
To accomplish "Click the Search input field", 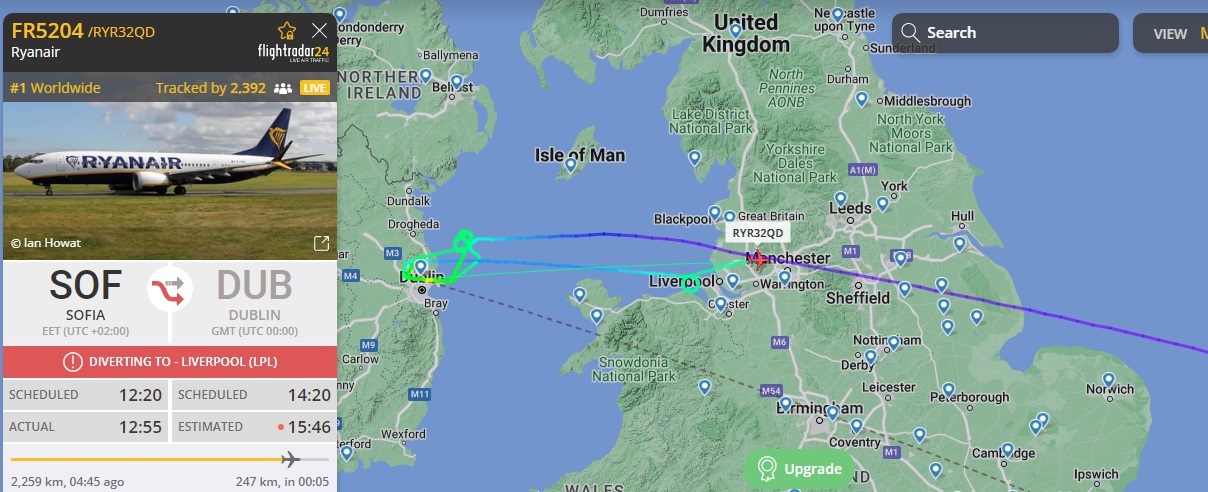I will click(x=1005, y=33).
